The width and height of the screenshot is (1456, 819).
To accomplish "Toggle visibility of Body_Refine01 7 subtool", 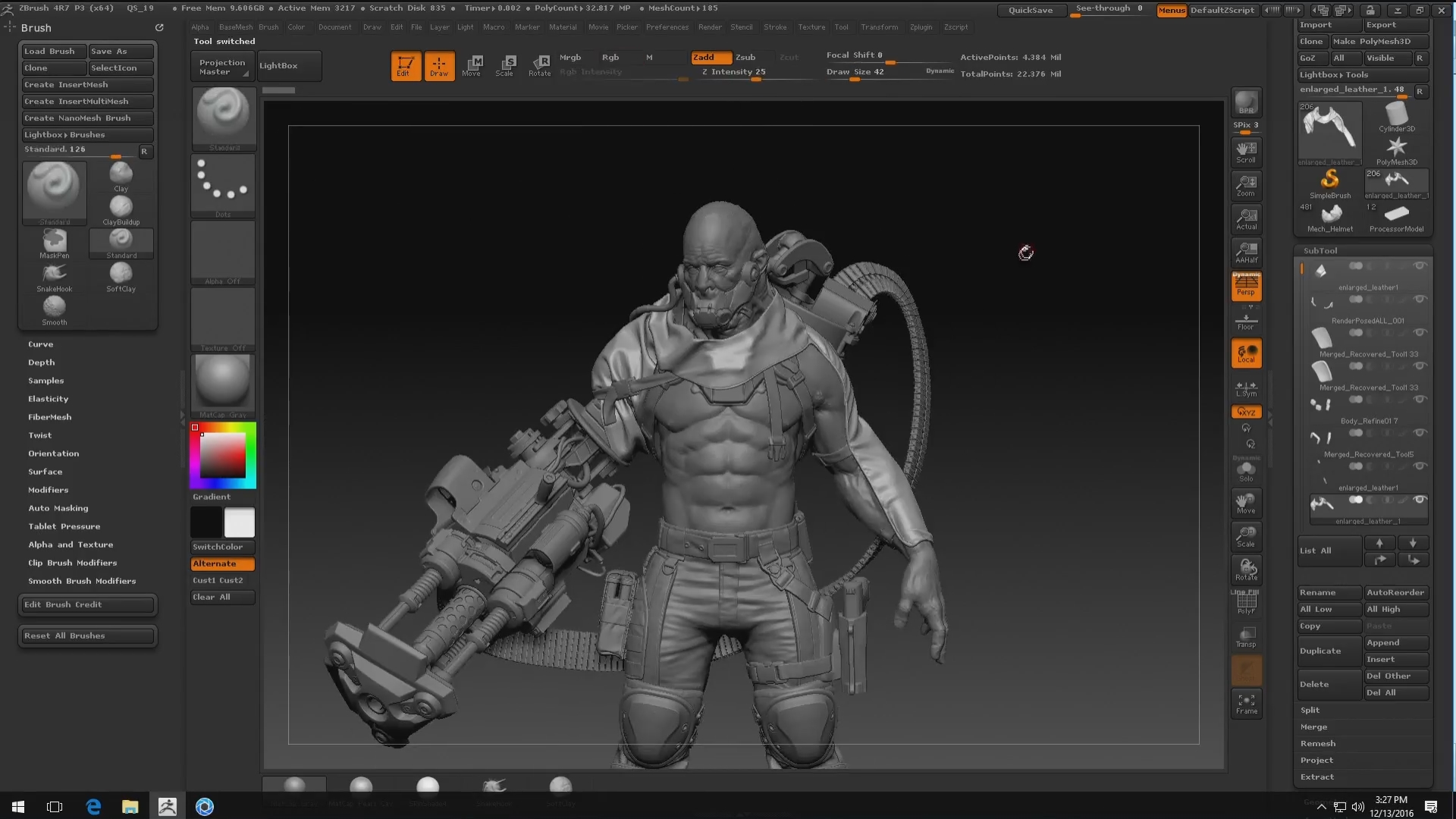I will point(1420,400).
